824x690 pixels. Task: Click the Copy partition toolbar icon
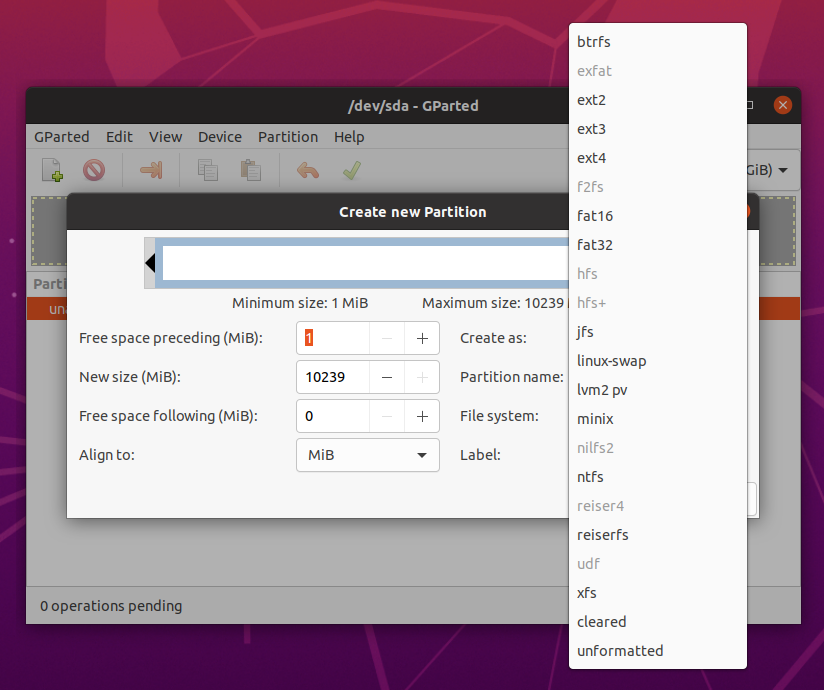pyautogui.click(x=208, y=170)
